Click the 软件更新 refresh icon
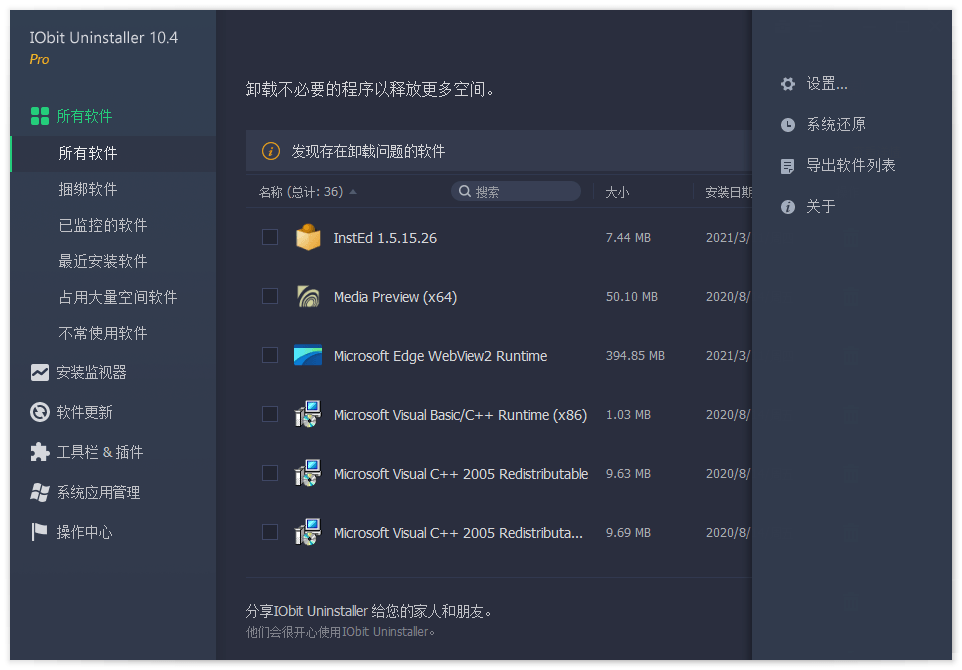962x670 pixels. point(40,412)
